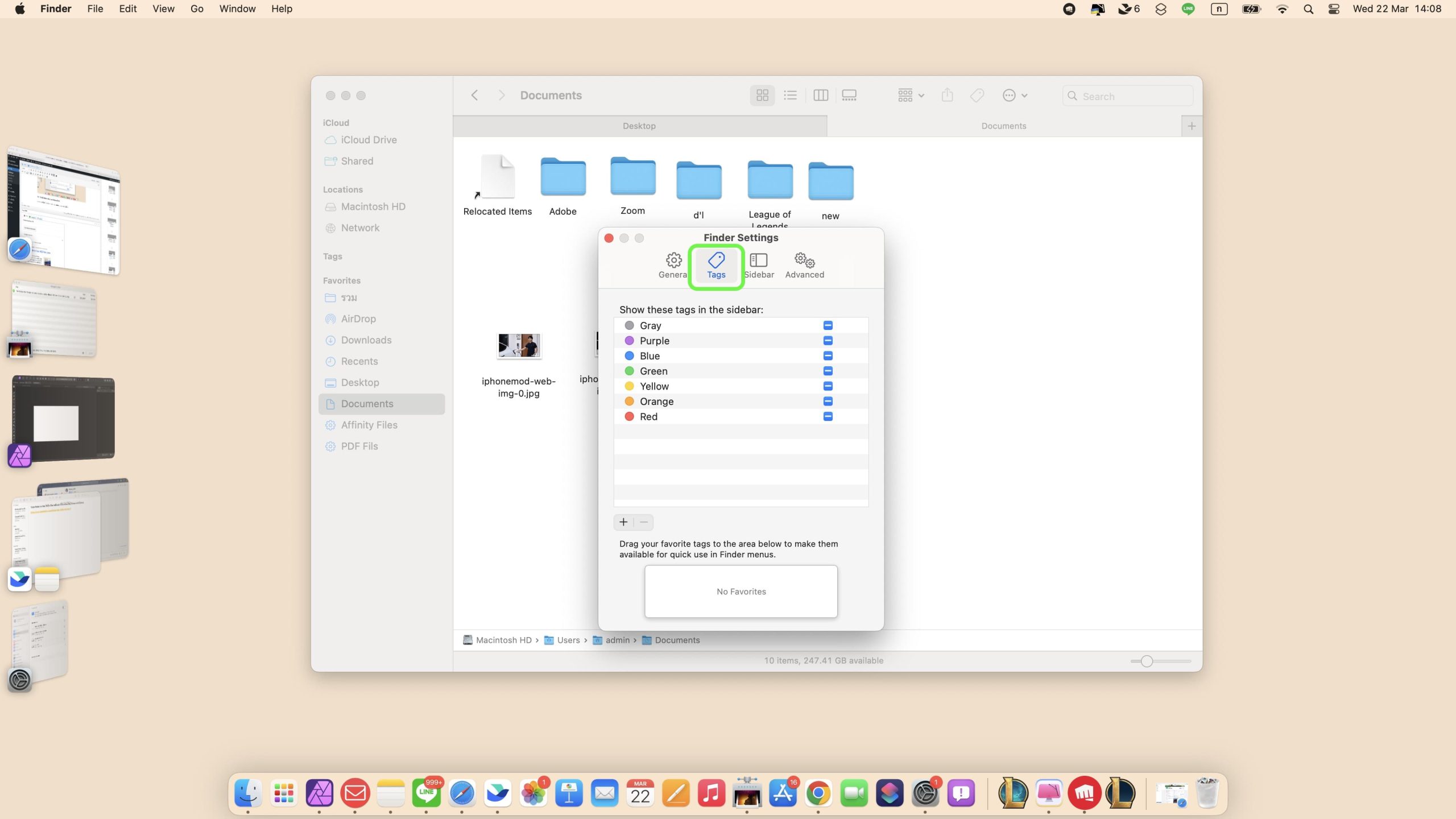Image resolution: width=1456 pixels, height=819 pixels.
Task: Select gallery view layout icon
Action: pyautogui.click(x=849, y=96)
